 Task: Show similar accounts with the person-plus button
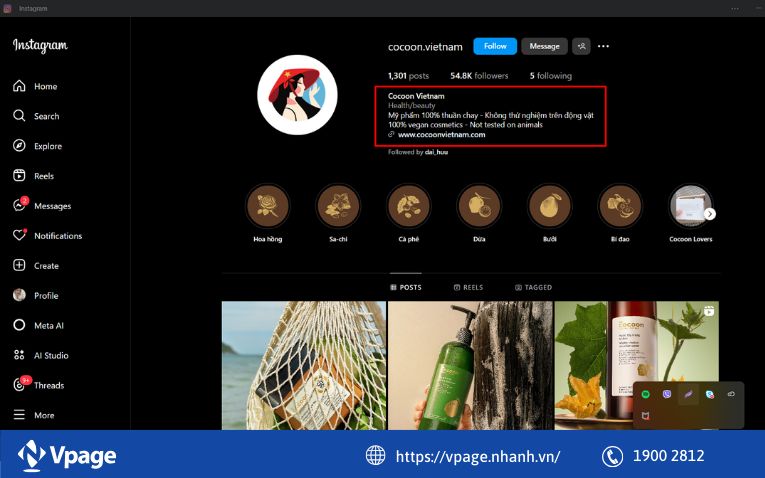pyautogui.click(x=581, y=46)
